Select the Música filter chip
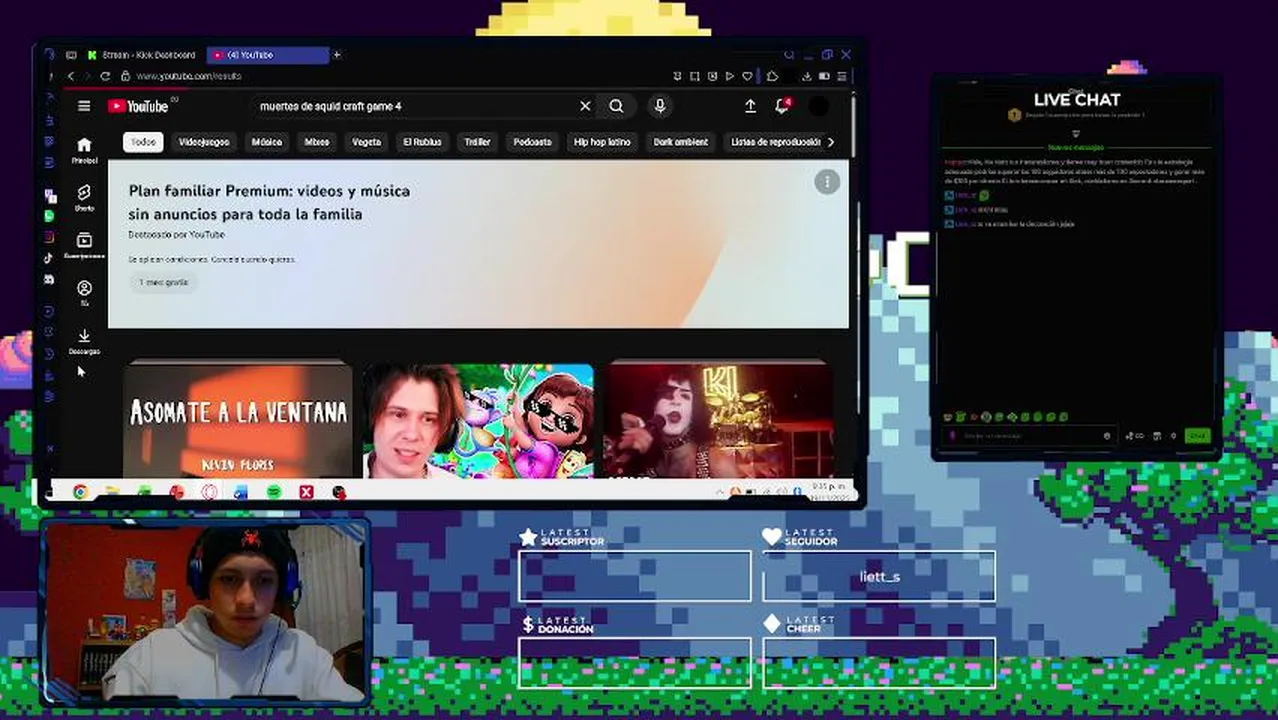The image size is (1278, 720). (266, 142)
